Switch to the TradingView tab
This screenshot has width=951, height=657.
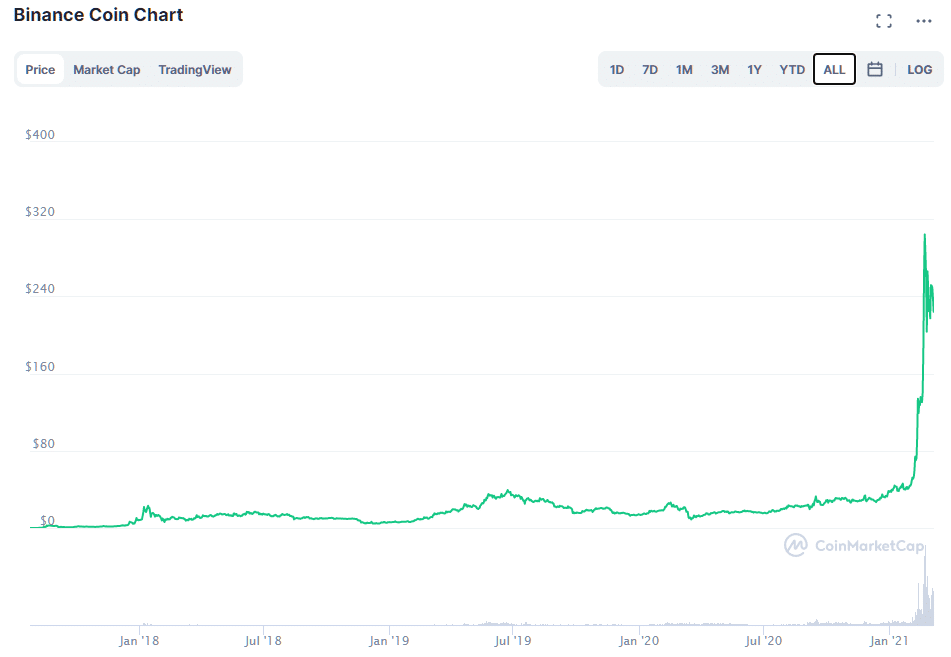195,70
